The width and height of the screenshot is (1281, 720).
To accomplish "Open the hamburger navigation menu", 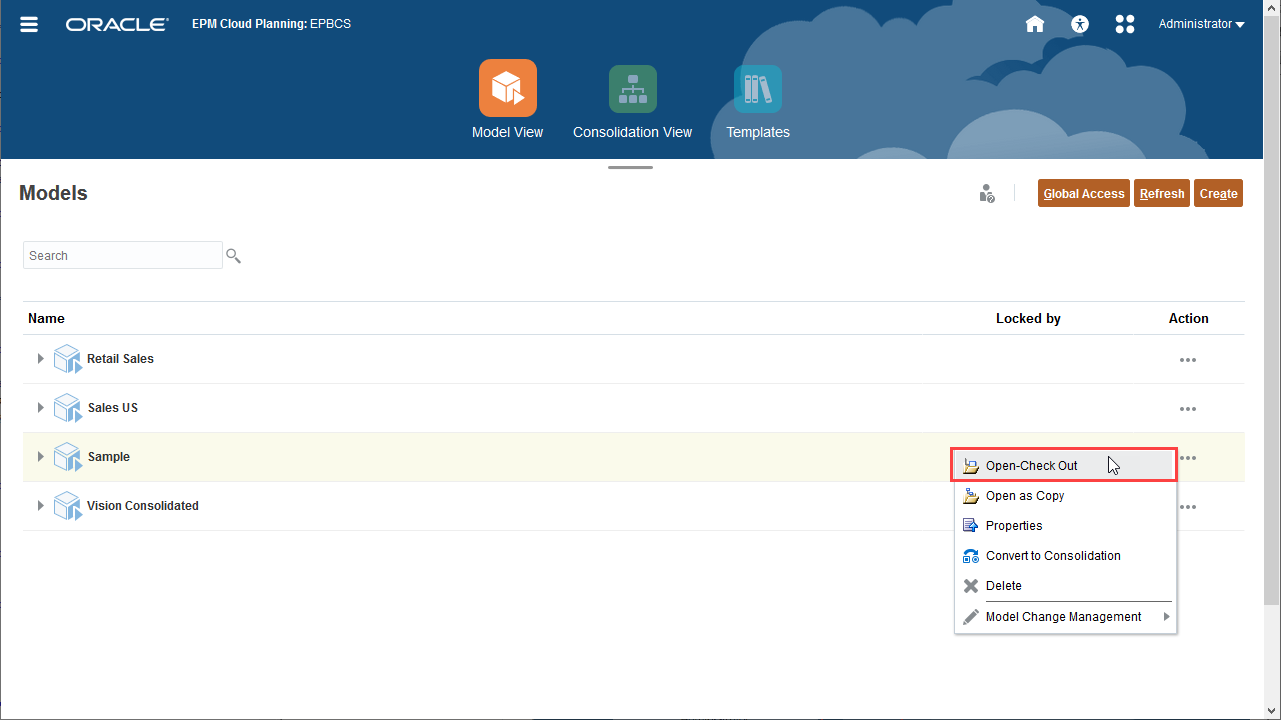I will tap(28, 24).
